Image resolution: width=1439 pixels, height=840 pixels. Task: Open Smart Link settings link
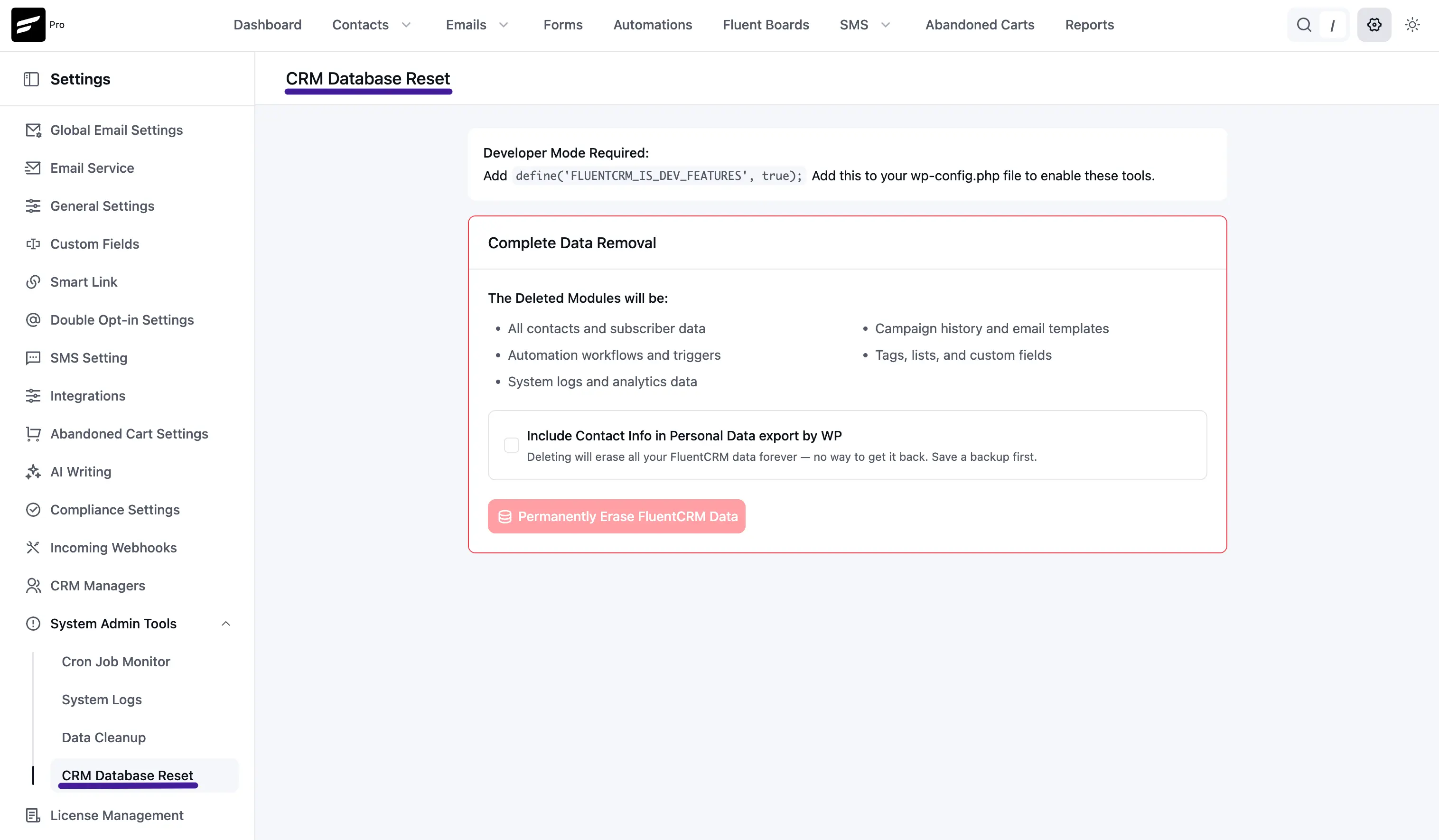84,282
